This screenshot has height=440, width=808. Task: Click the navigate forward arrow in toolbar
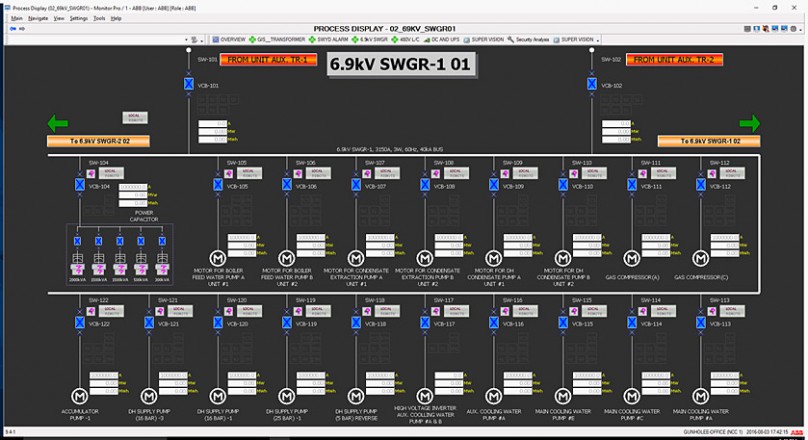[x=22, y=29]
